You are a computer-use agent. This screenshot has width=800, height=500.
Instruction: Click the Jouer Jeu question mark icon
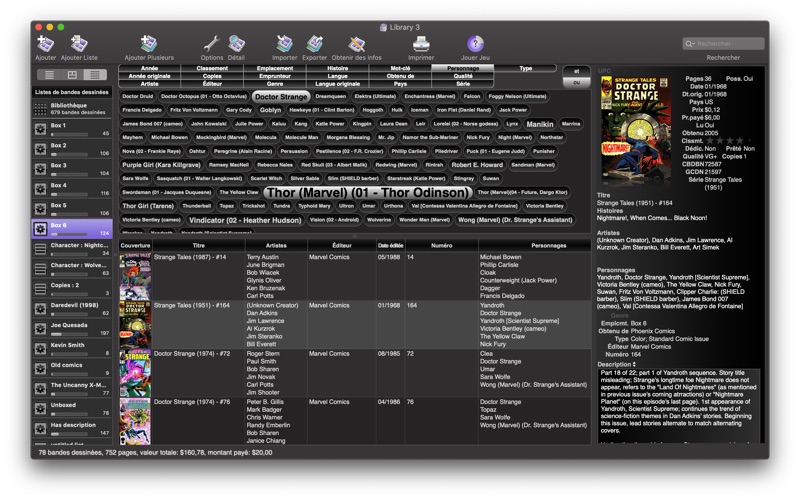[x=475, y=44]
